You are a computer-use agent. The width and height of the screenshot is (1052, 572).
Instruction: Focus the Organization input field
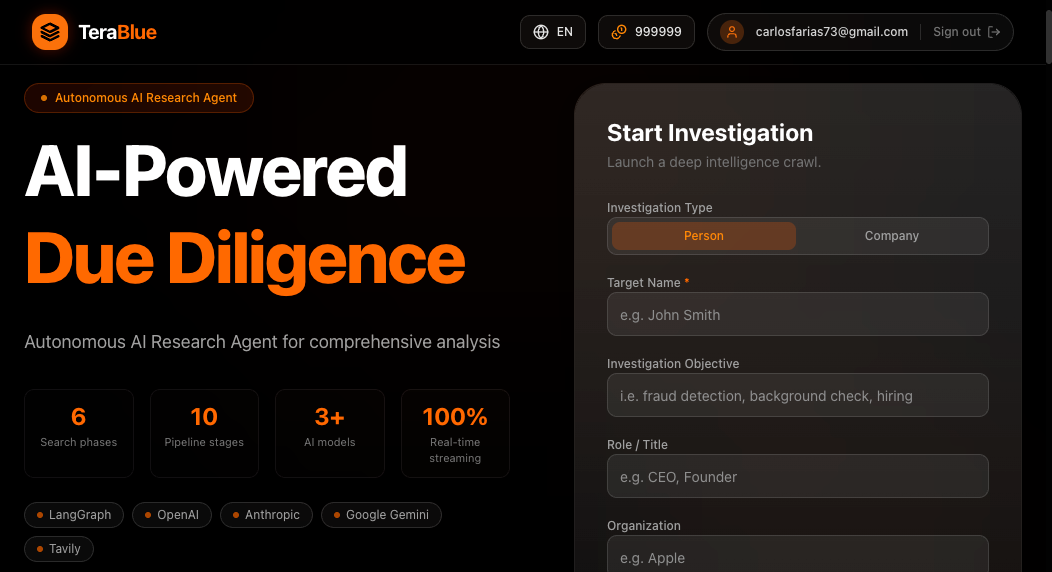click(798, 555)
